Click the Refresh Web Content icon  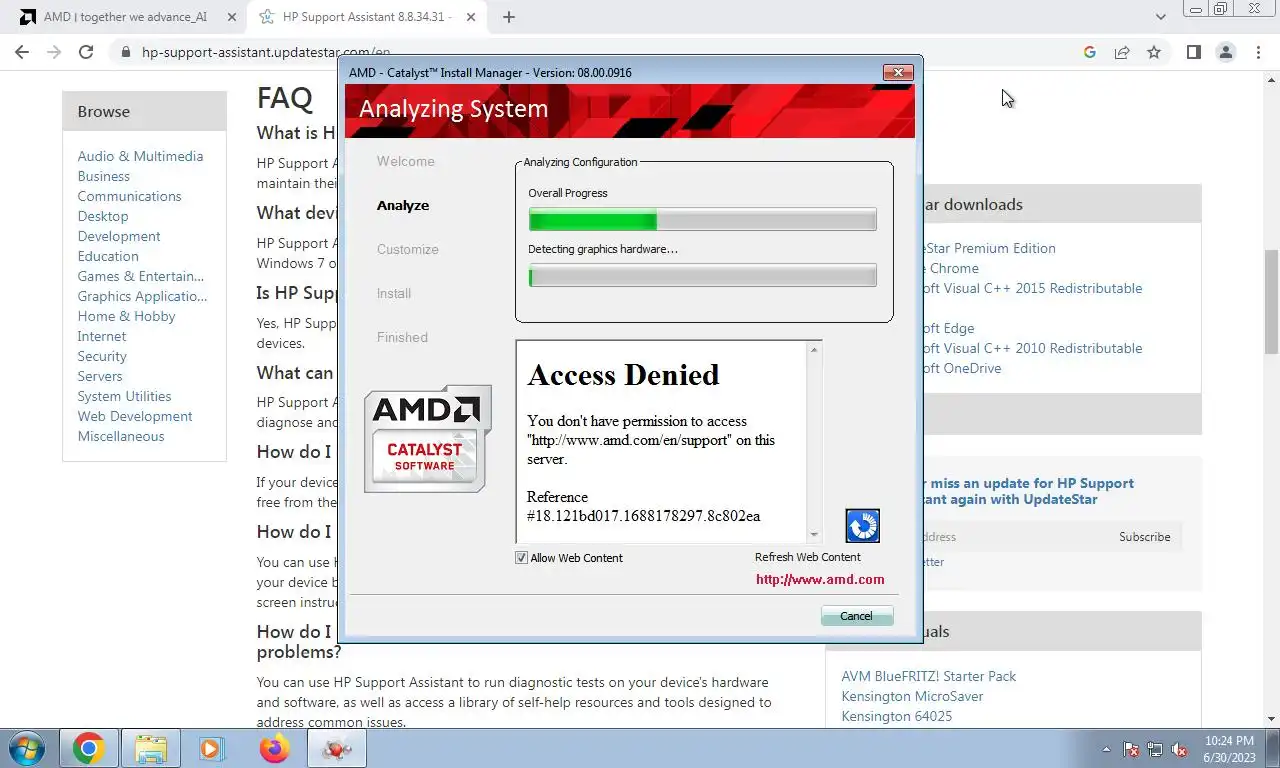pyautogui.click(x=862, y=526)
